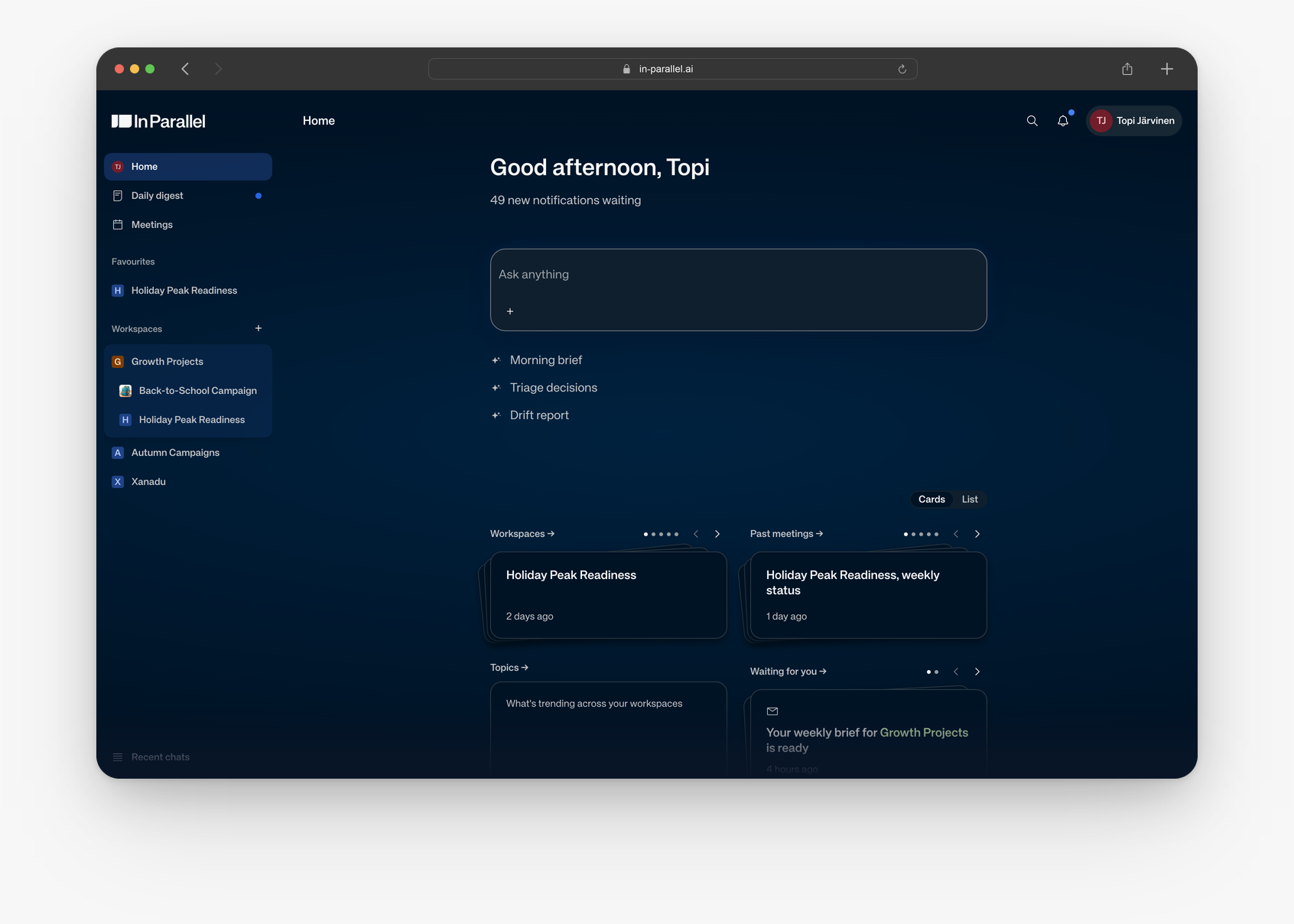The width and height of the screenshot is (1294, 924).
Task: Open the Topics link
Action: pos(509,668)
